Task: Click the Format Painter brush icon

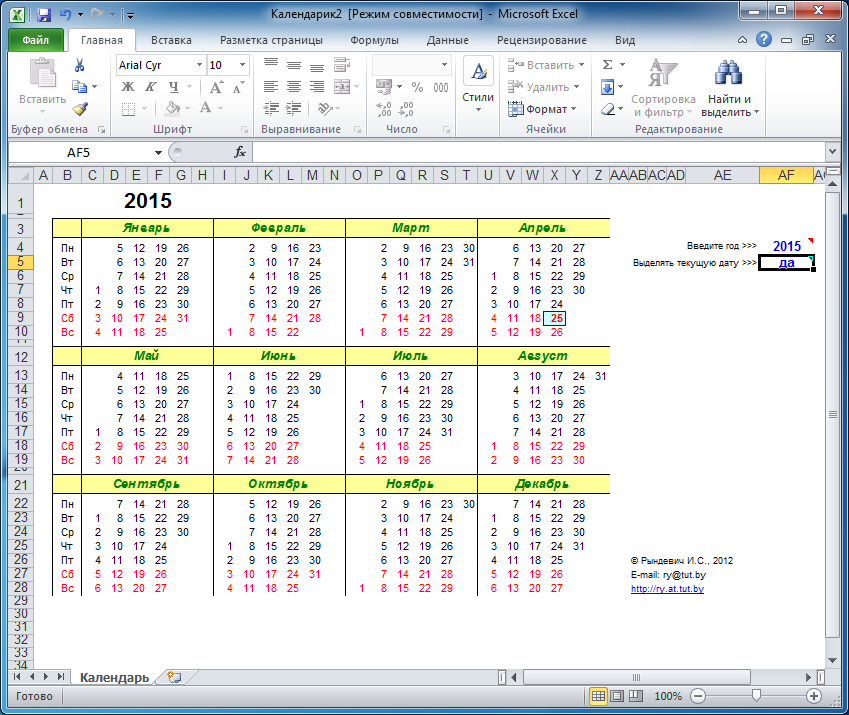Action: click(x=80, y=109)
